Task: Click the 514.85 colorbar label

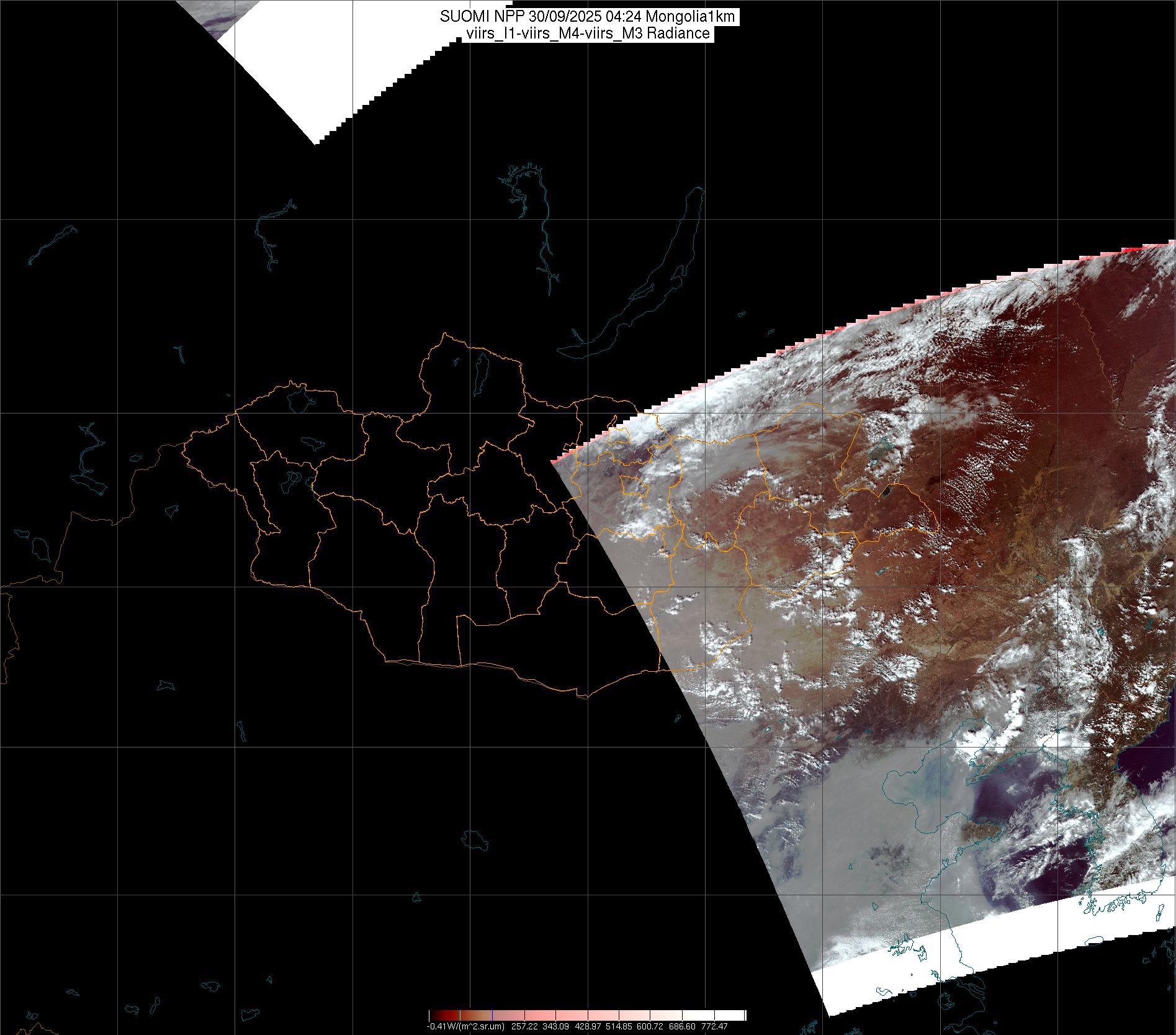Action: (619, 1026)
